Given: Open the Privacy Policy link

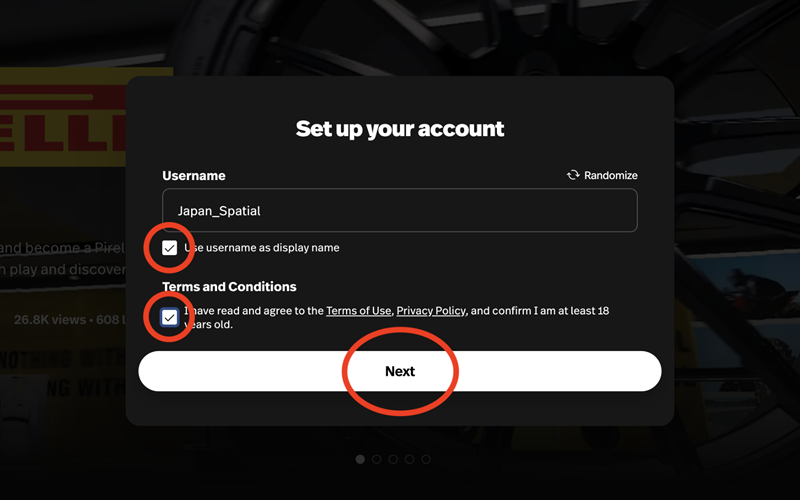Looking at the screenshot, I should [431, 311].
